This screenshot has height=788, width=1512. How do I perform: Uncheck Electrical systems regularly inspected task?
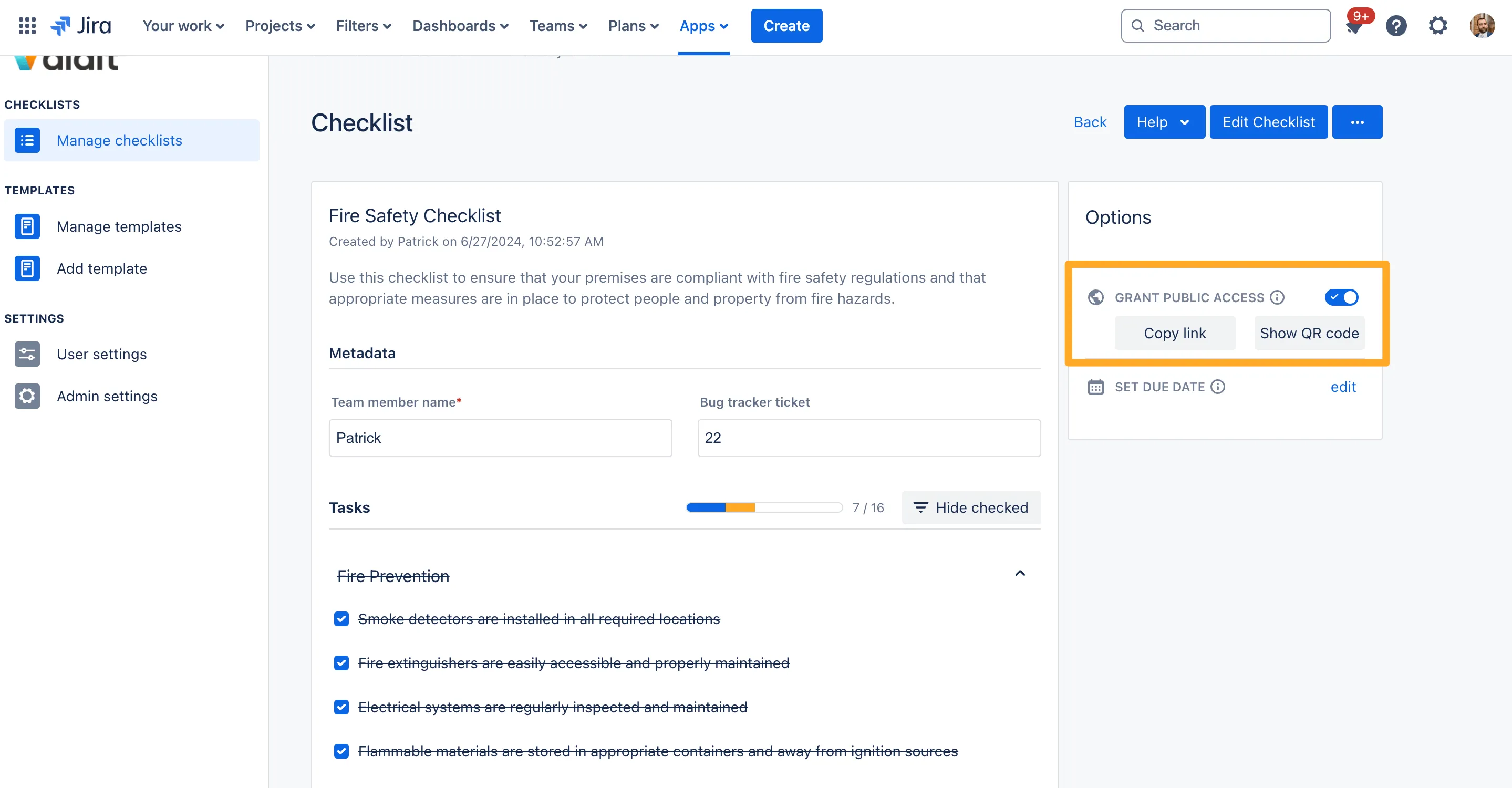(341, 707)
